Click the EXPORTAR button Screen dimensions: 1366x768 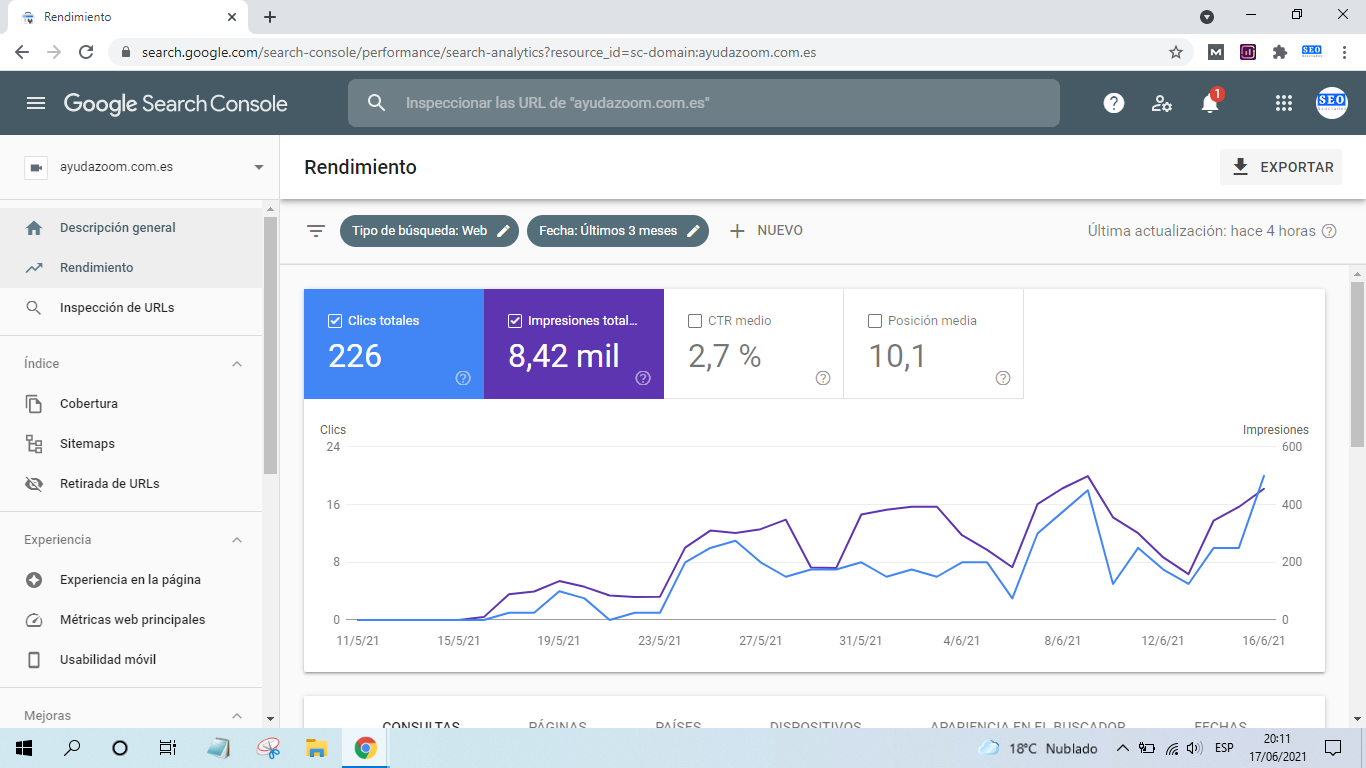tap(1281, 167)
